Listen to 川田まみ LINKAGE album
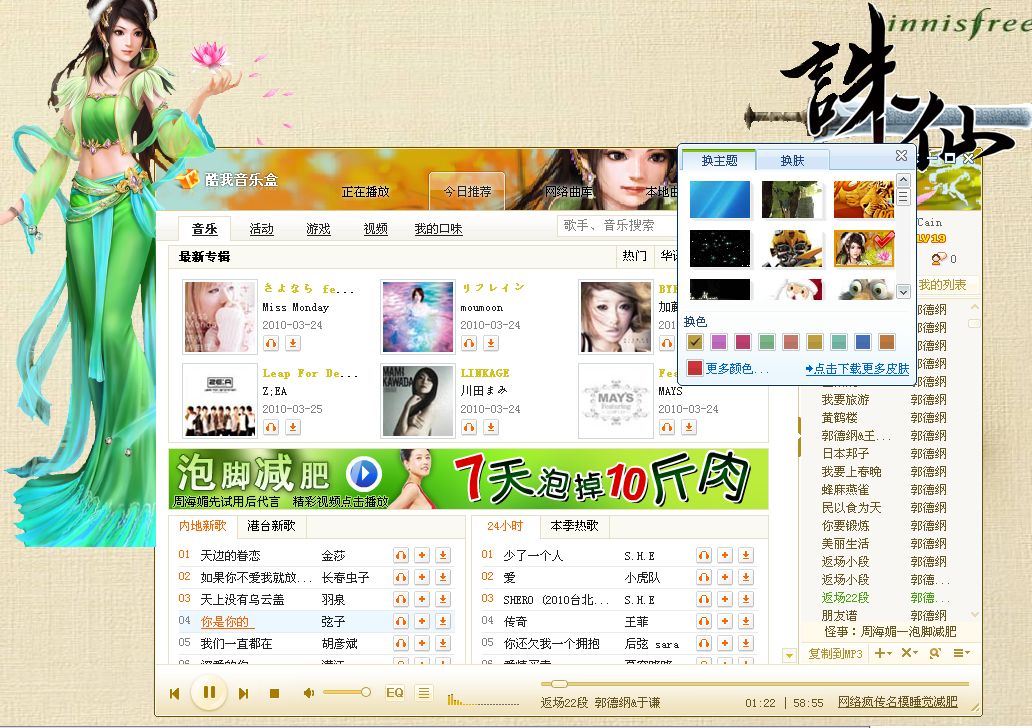 pyautogui.click(x=469, y=427)
